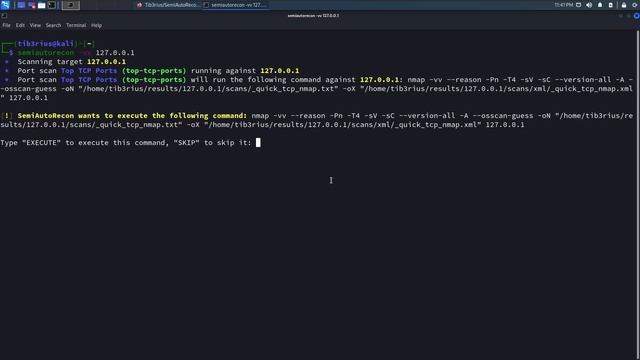Click the display settings tray icon
This screenshot has height=360, width=640.
tap(578, 5)
